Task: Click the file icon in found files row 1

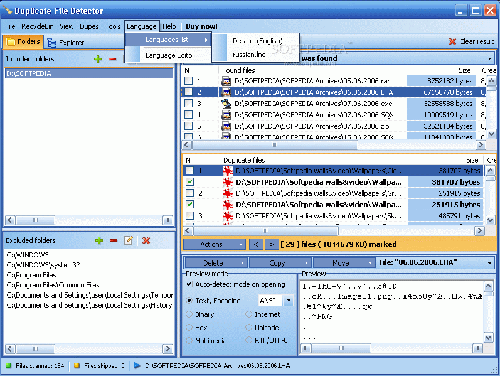Action: click(x=226, y=81)
